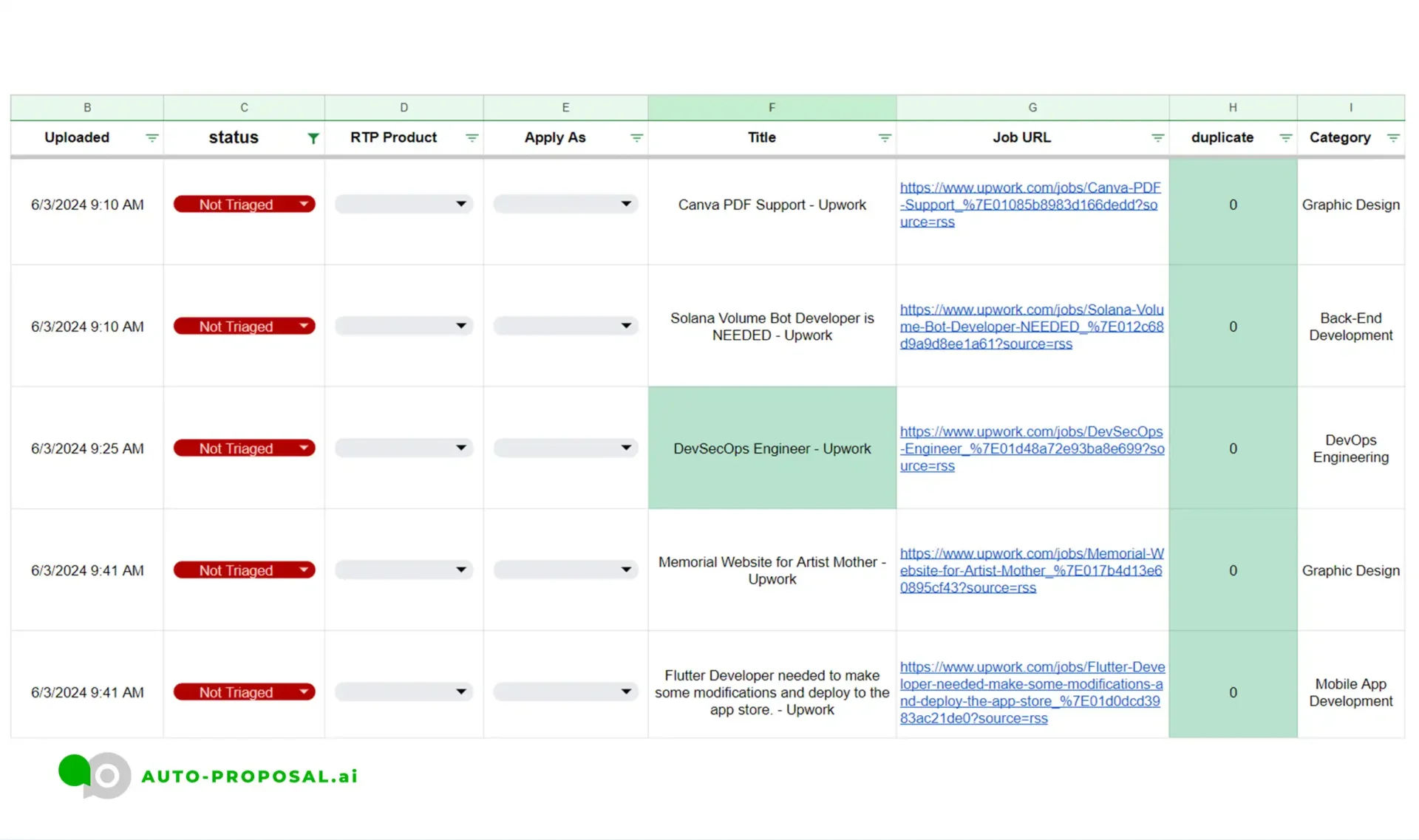Click the Title column filter icon

tap(884, 138)
